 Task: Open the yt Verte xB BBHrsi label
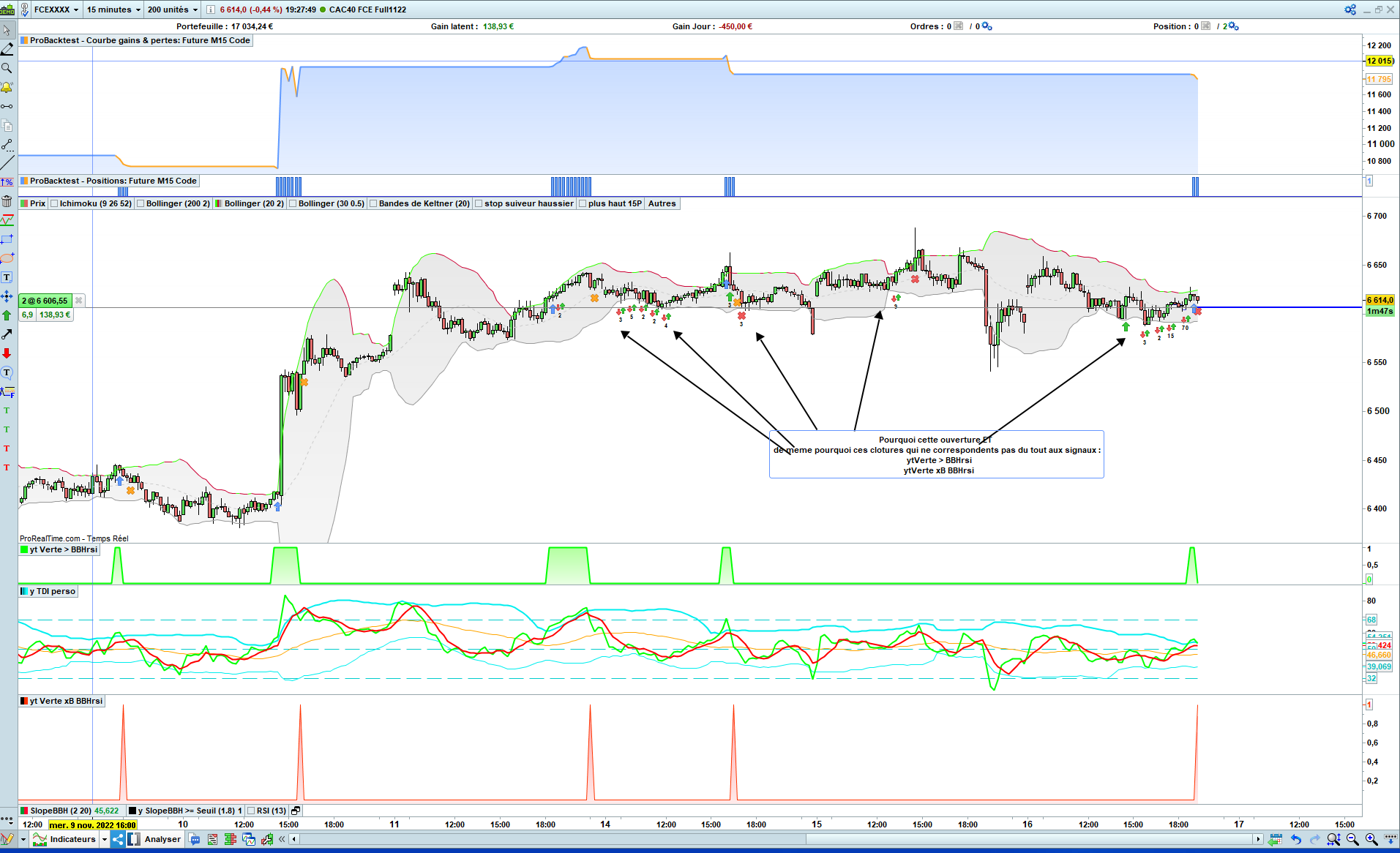pos(62,701)
